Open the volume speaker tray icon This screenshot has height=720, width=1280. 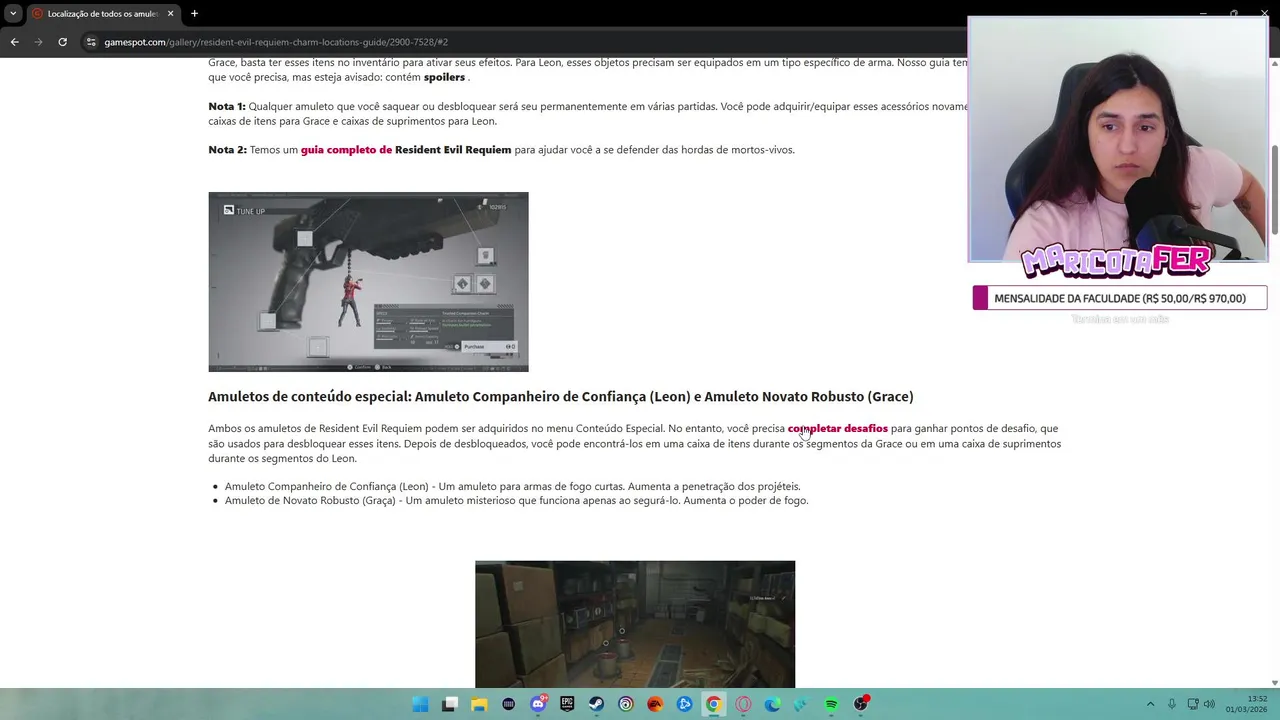1209,704
